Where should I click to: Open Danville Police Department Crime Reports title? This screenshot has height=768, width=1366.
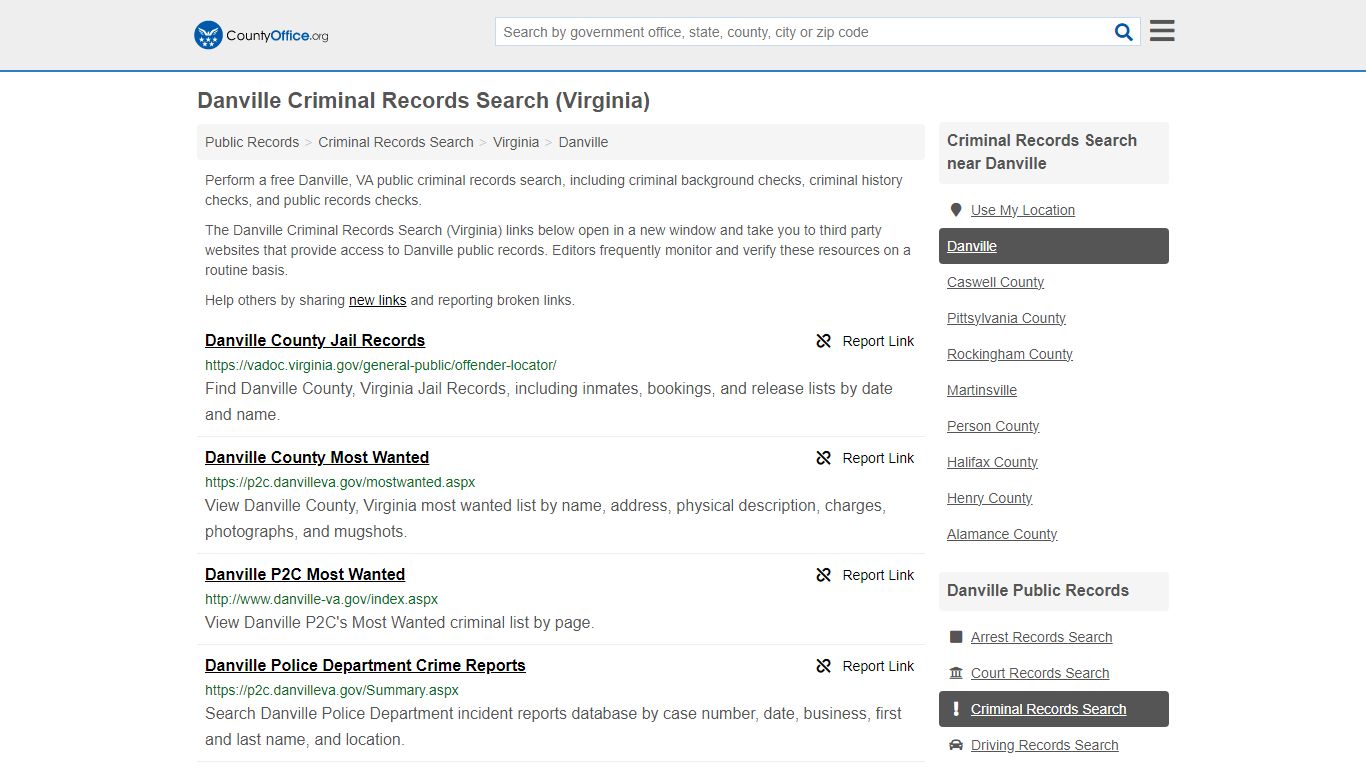click(365, 665)
